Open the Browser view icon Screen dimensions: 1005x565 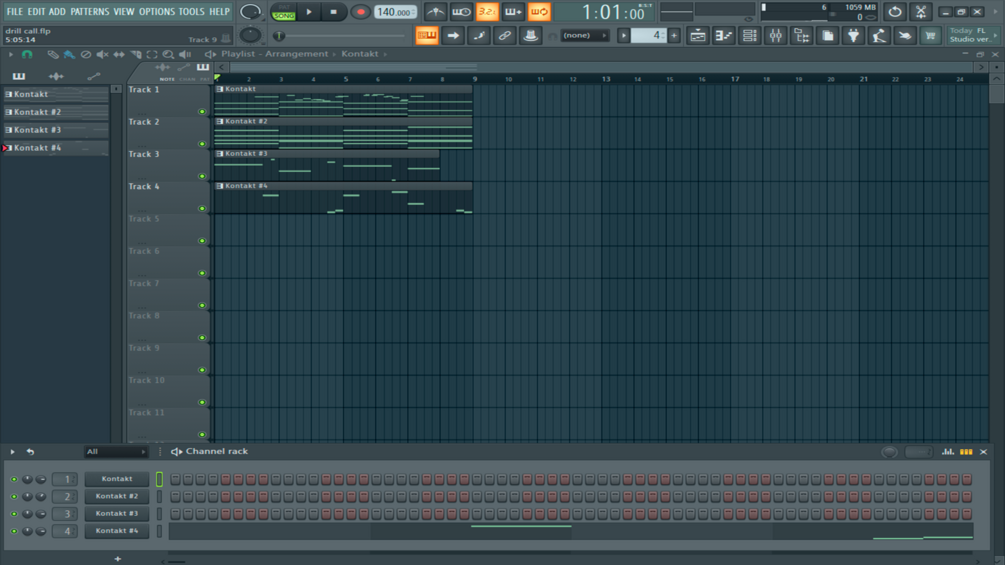pos(801,36)
